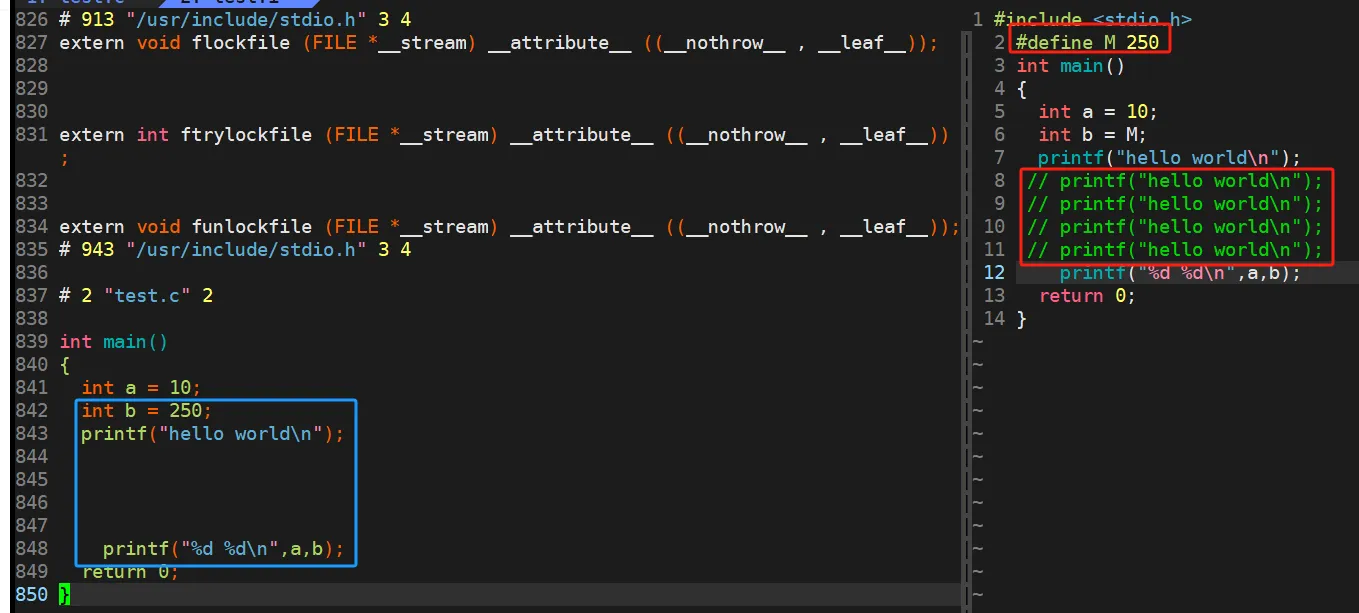Click '__leaf__' attribute on the funlockfile line
Image resolution: width=1359 pixels, height=613 pixels.
pos(884,227)
